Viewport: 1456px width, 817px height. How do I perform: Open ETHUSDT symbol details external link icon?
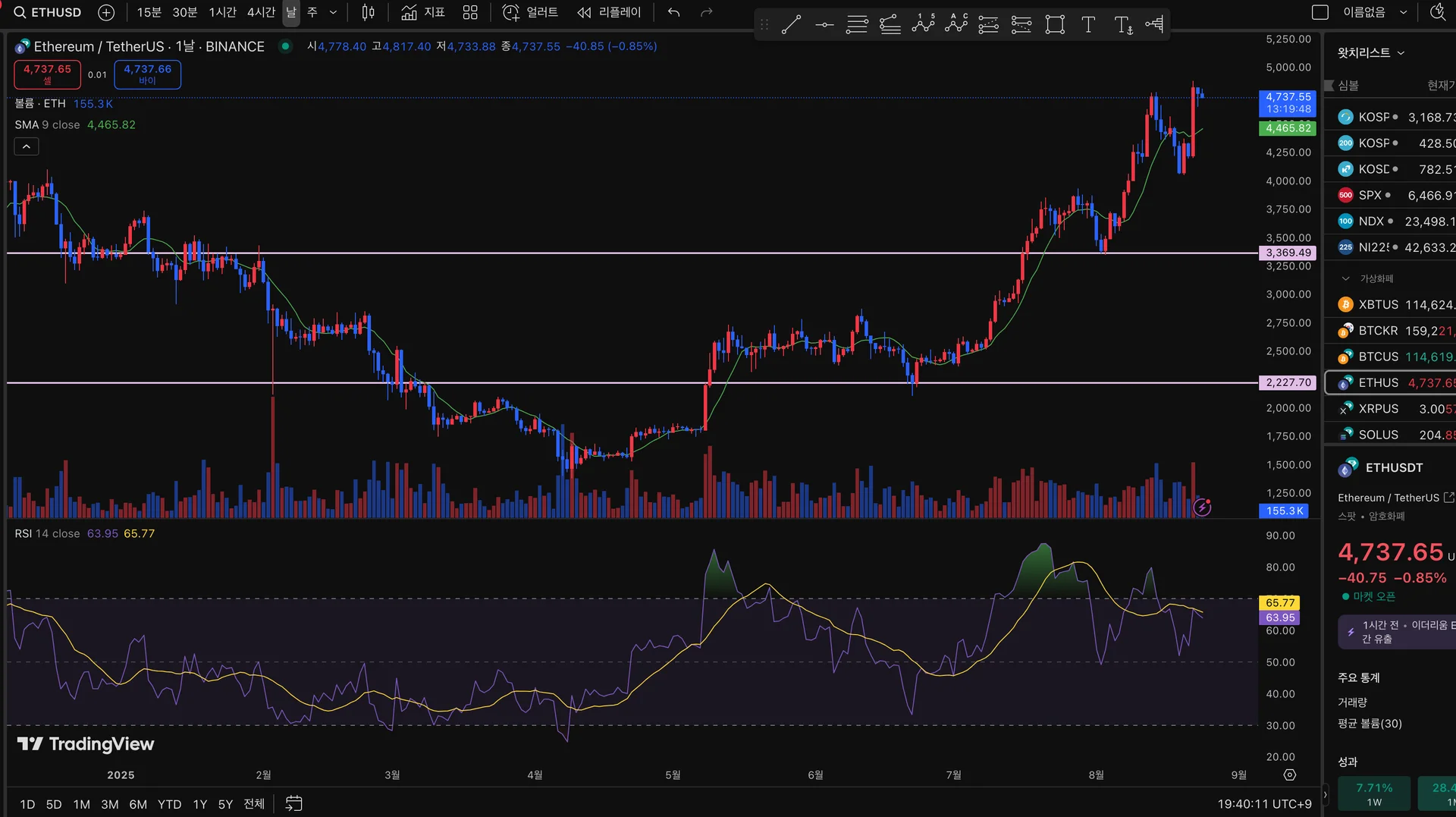pyautogui.click(x=1448, y=498)
